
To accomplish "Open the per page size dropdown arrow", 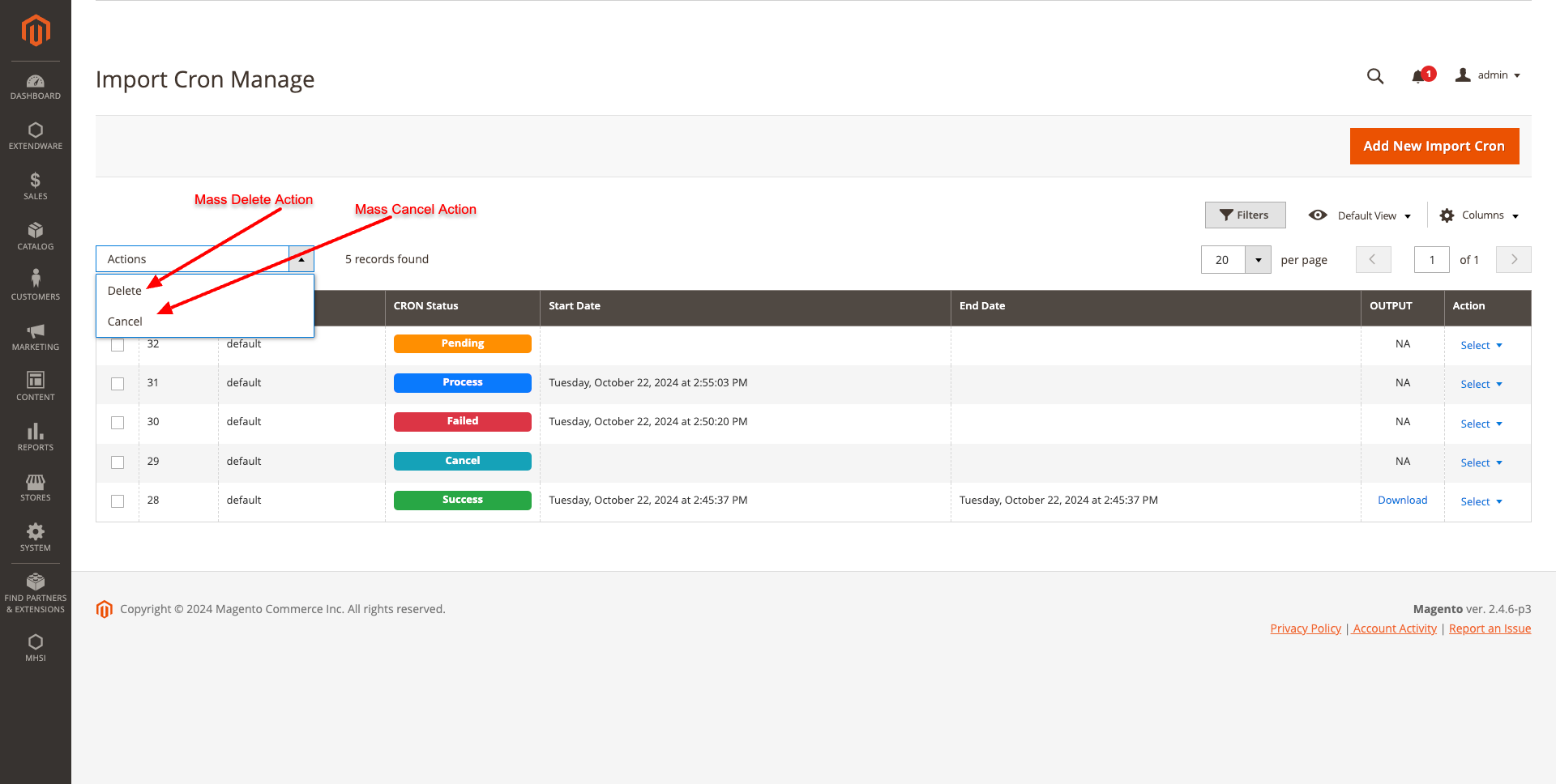I will (x=1259, y=260).
